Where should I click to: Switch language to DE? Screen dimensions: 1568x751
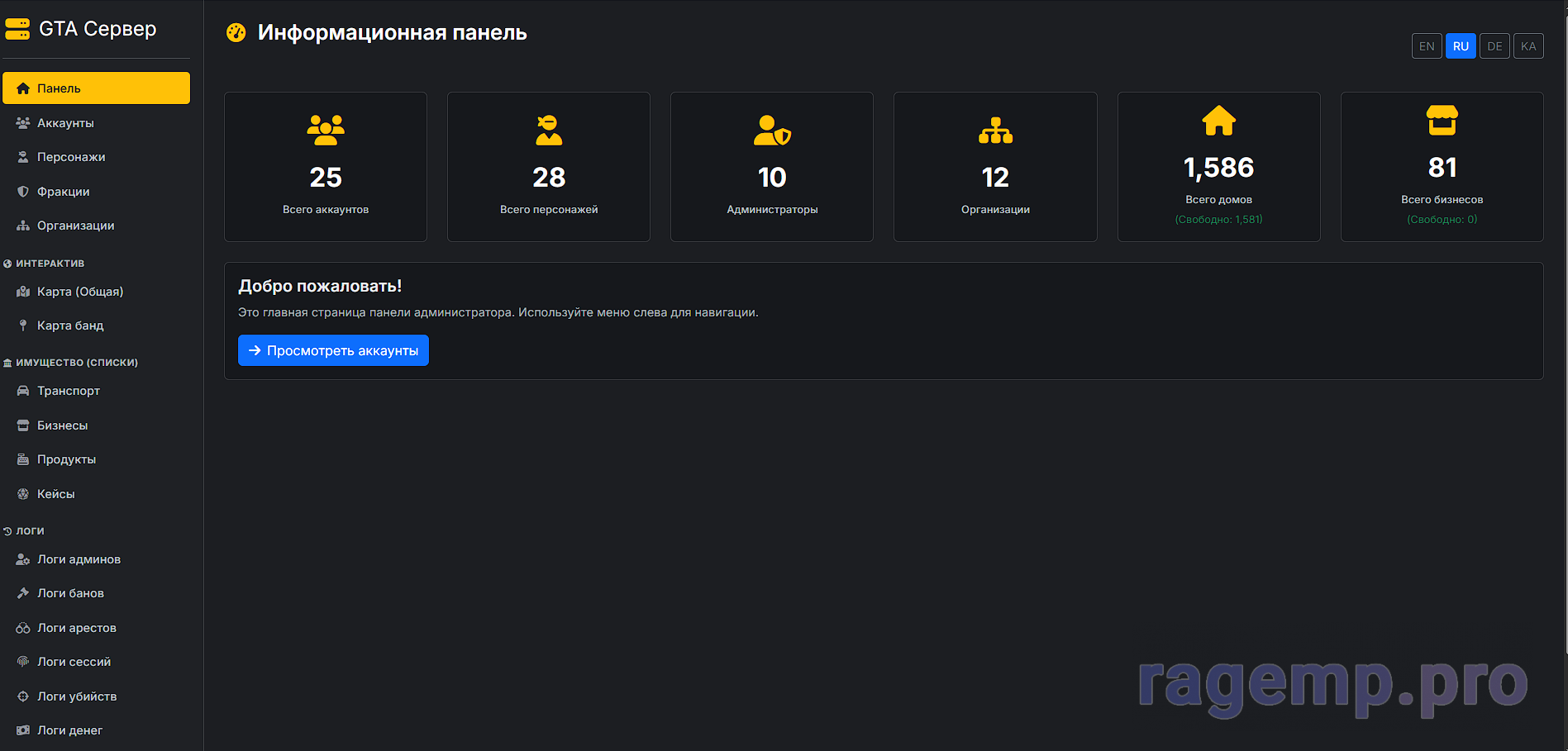point(1494,46)
